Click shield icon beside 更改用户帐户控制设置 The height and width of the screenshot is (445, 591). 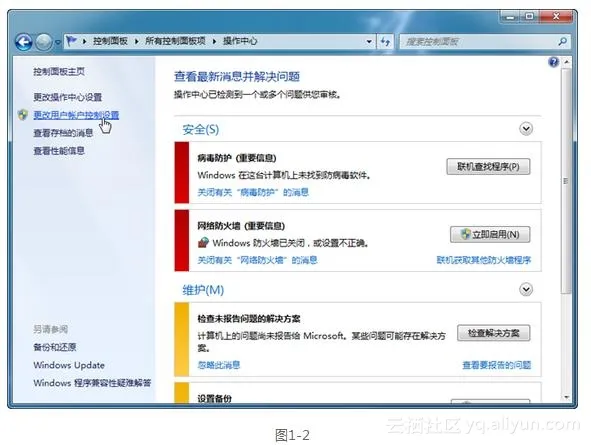(x=23, y=115)
